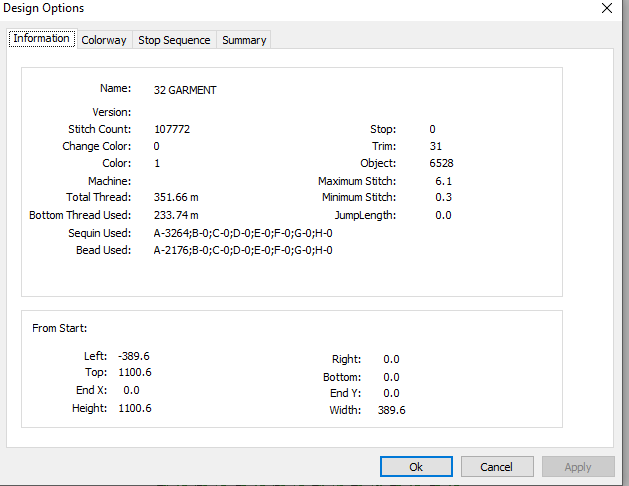Confirm with the Ok button

[x=416, y=467]
